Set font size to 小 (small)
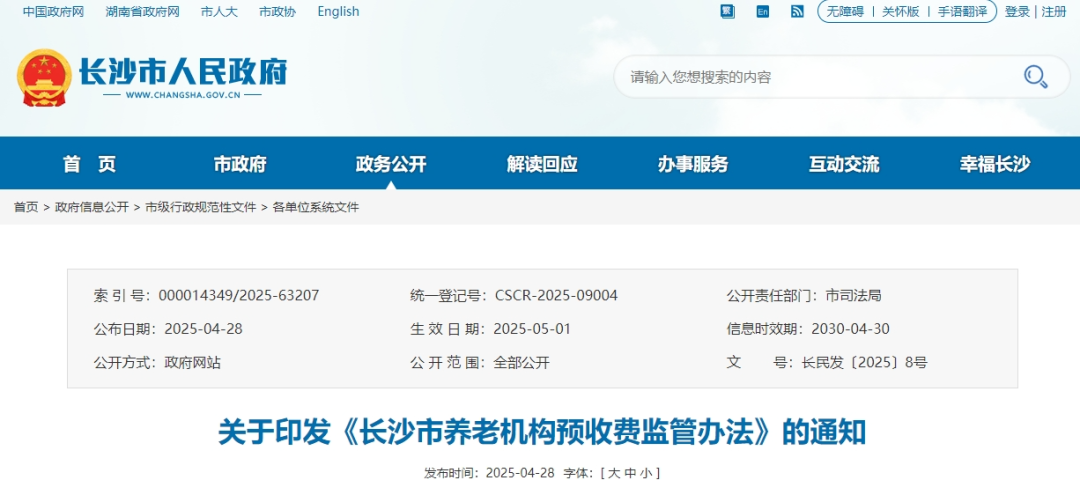 coord(647,473)
